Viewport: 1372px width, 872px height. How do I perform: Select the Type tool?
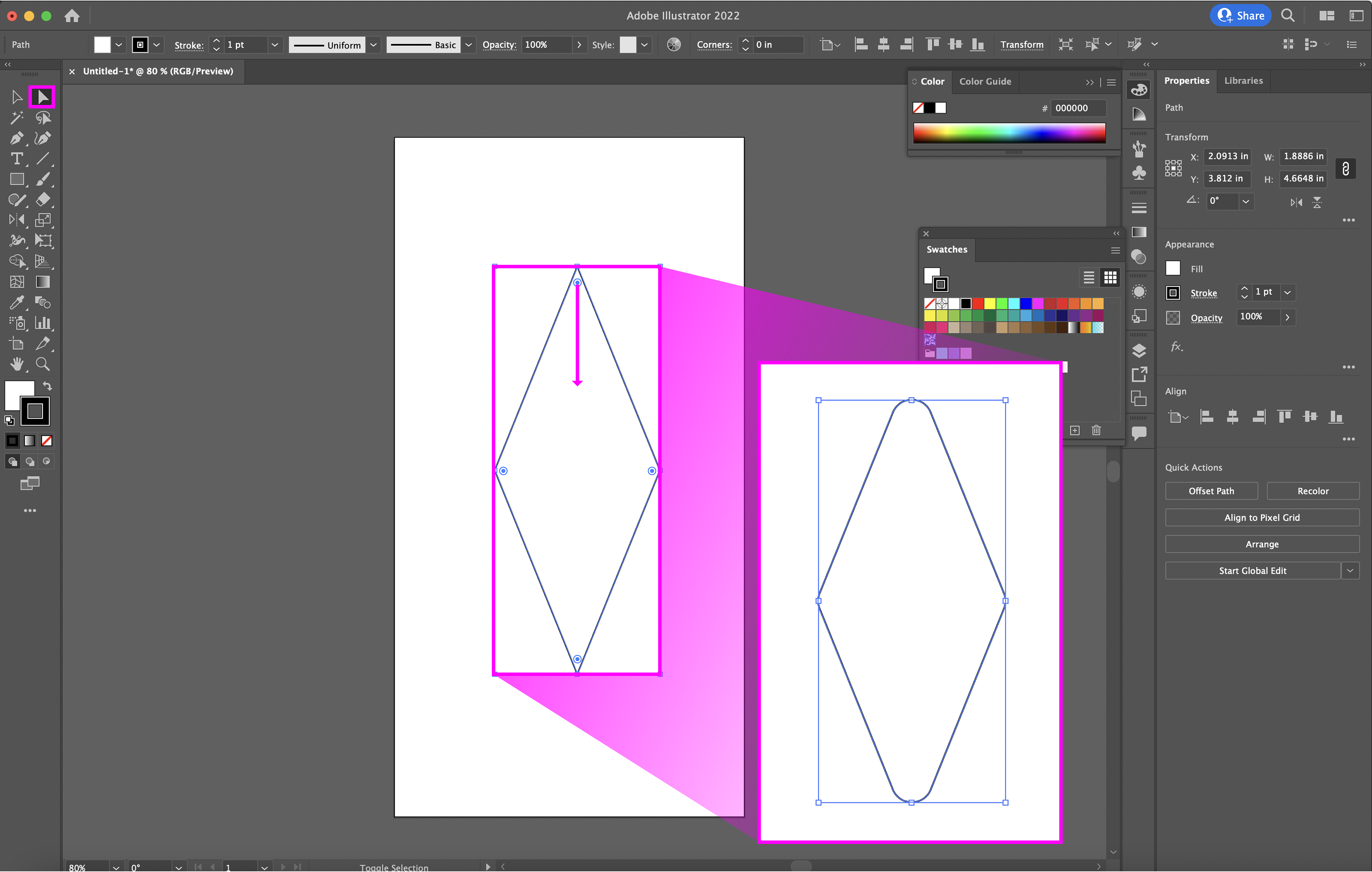16,159
